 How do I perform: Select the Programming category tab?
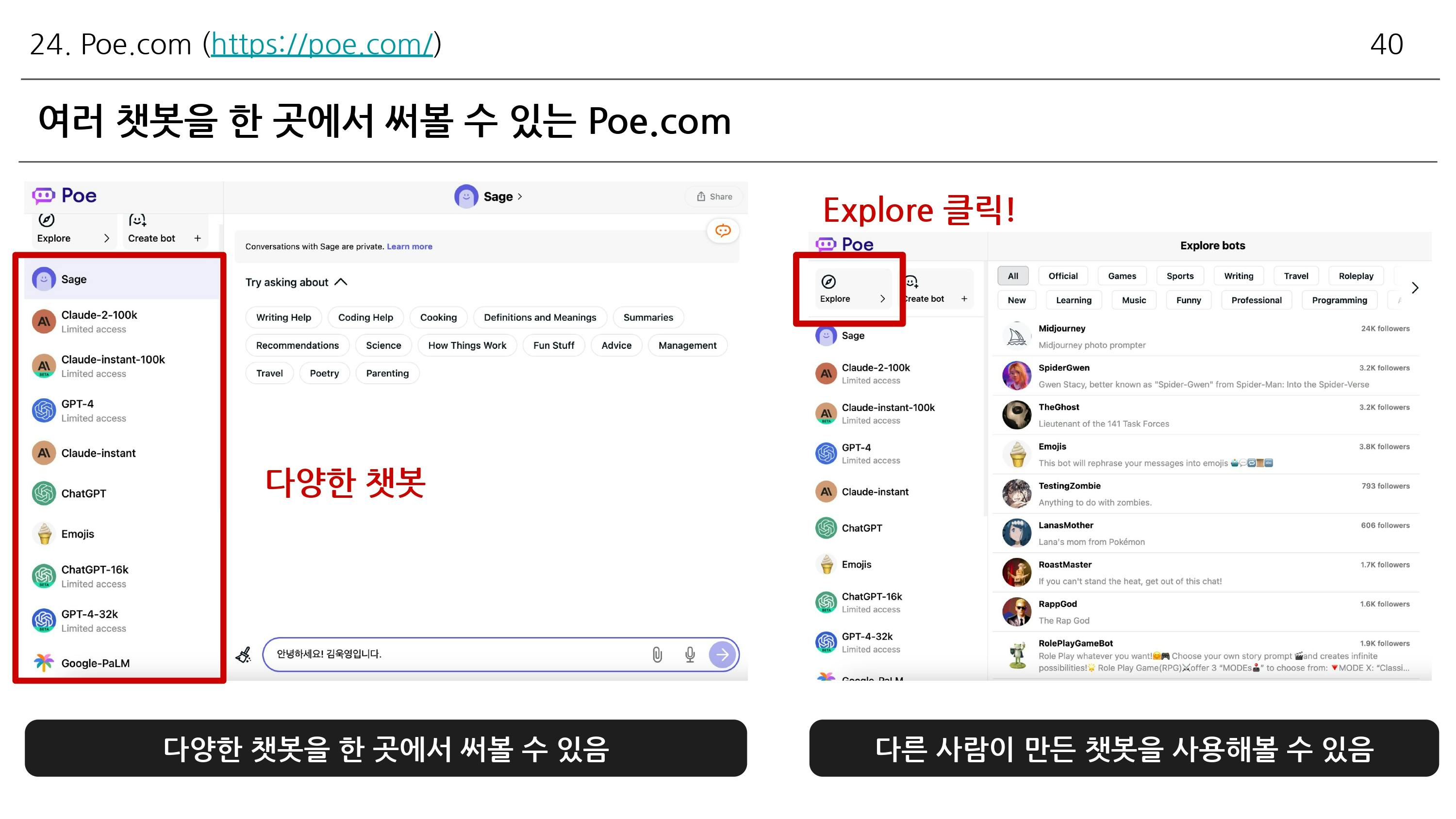[1339, 300]
